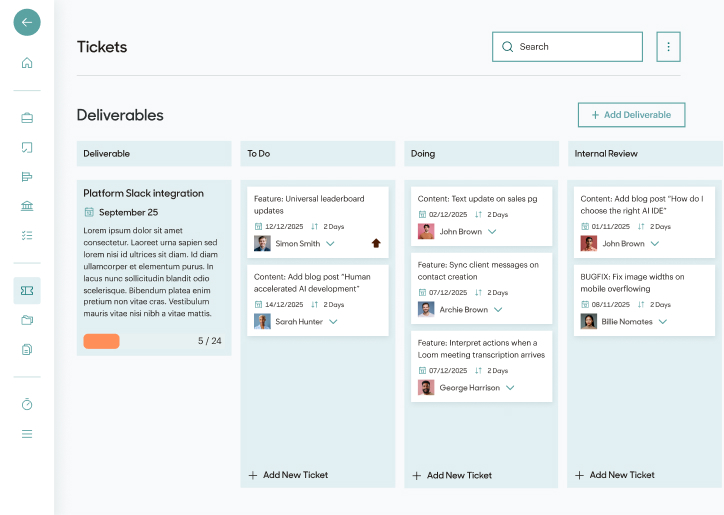724x515 pixels.
Task: Expand assignee dropdown next to Simon Smith
Action: pyautogui.click(x=330, y=243)
